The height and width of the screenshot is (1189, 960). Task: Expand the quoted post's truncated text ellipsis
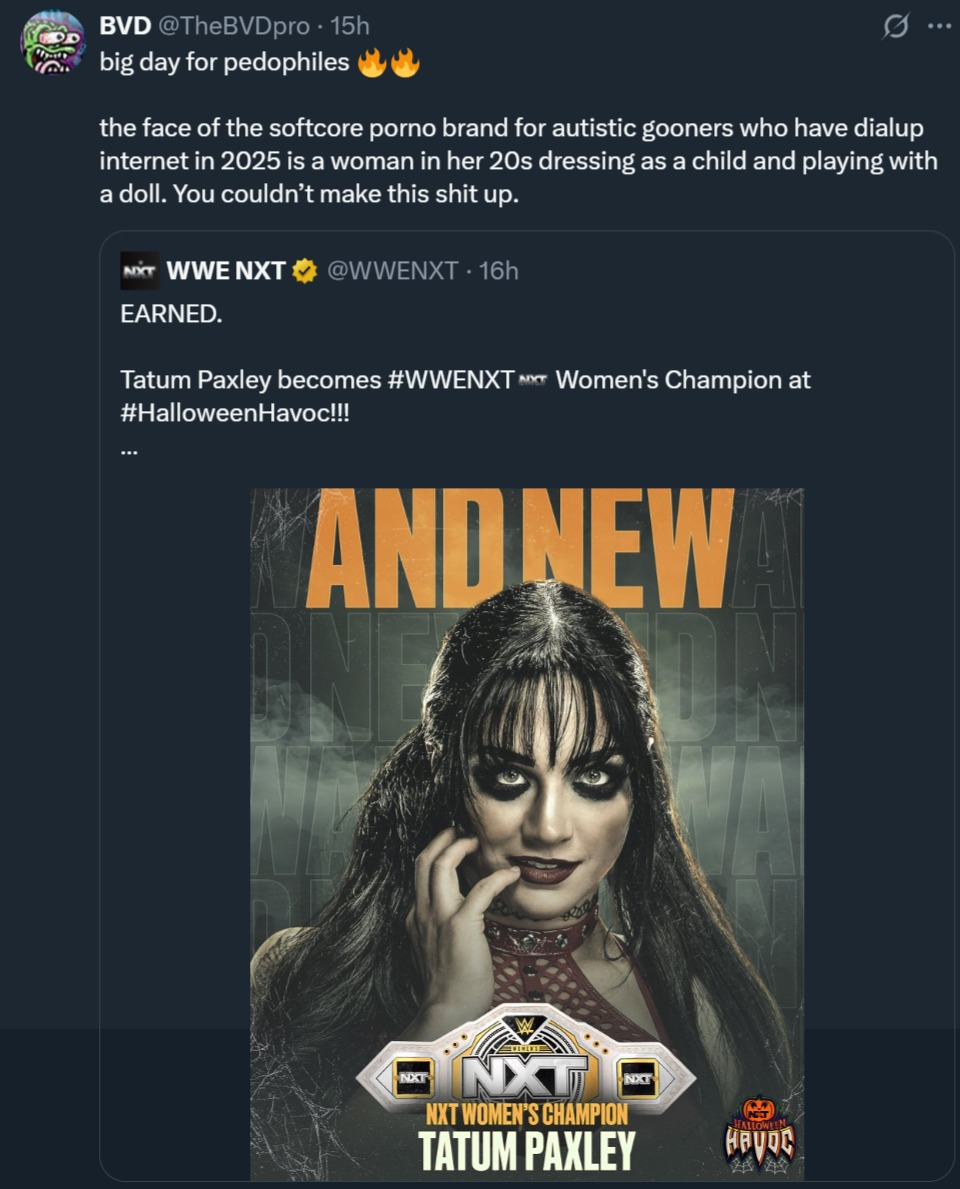pyautogui.click(x=129, y=452)
